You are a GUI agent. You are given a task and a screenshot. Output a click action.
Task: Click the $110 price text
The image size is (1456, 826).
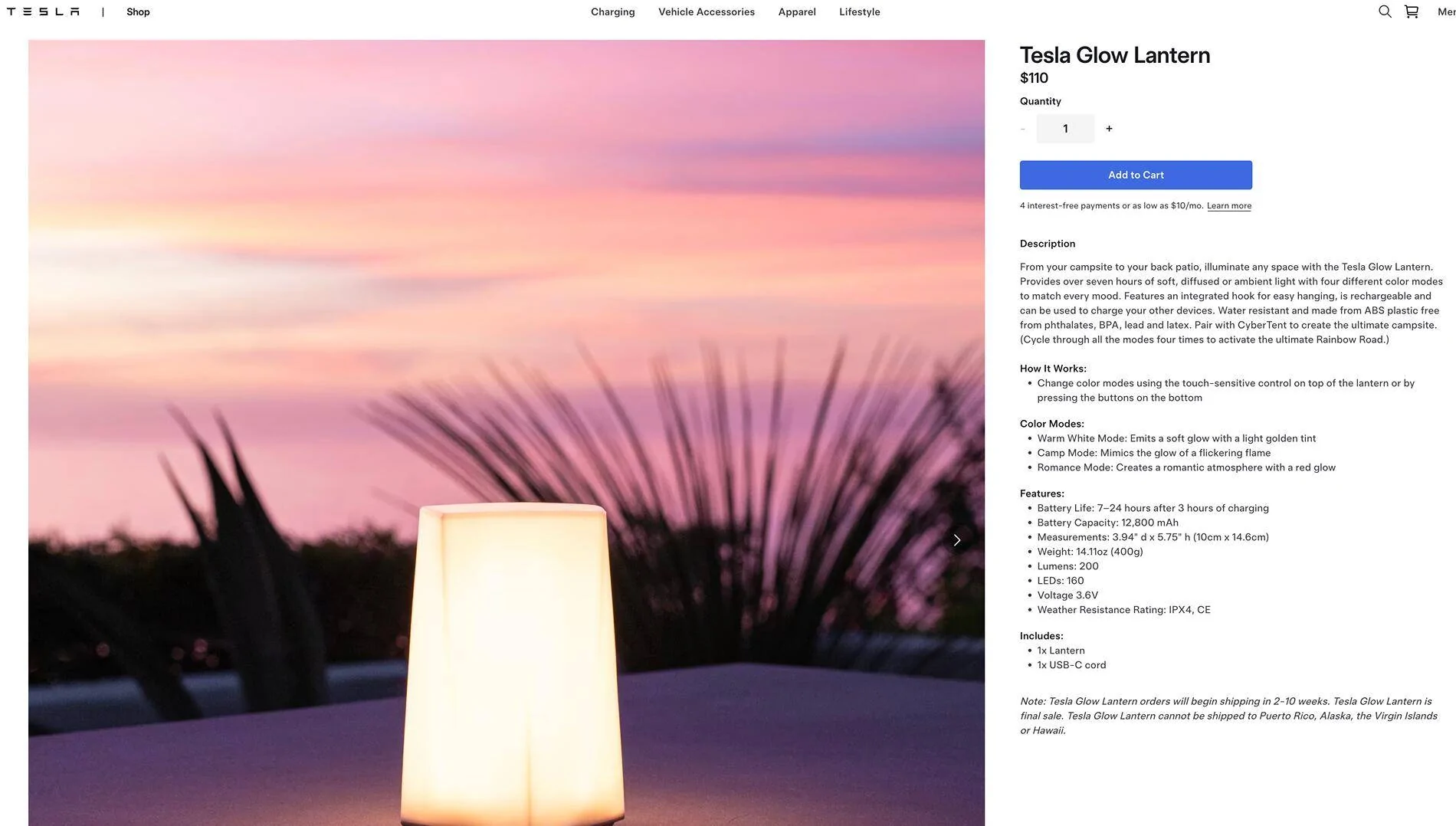1034,78
